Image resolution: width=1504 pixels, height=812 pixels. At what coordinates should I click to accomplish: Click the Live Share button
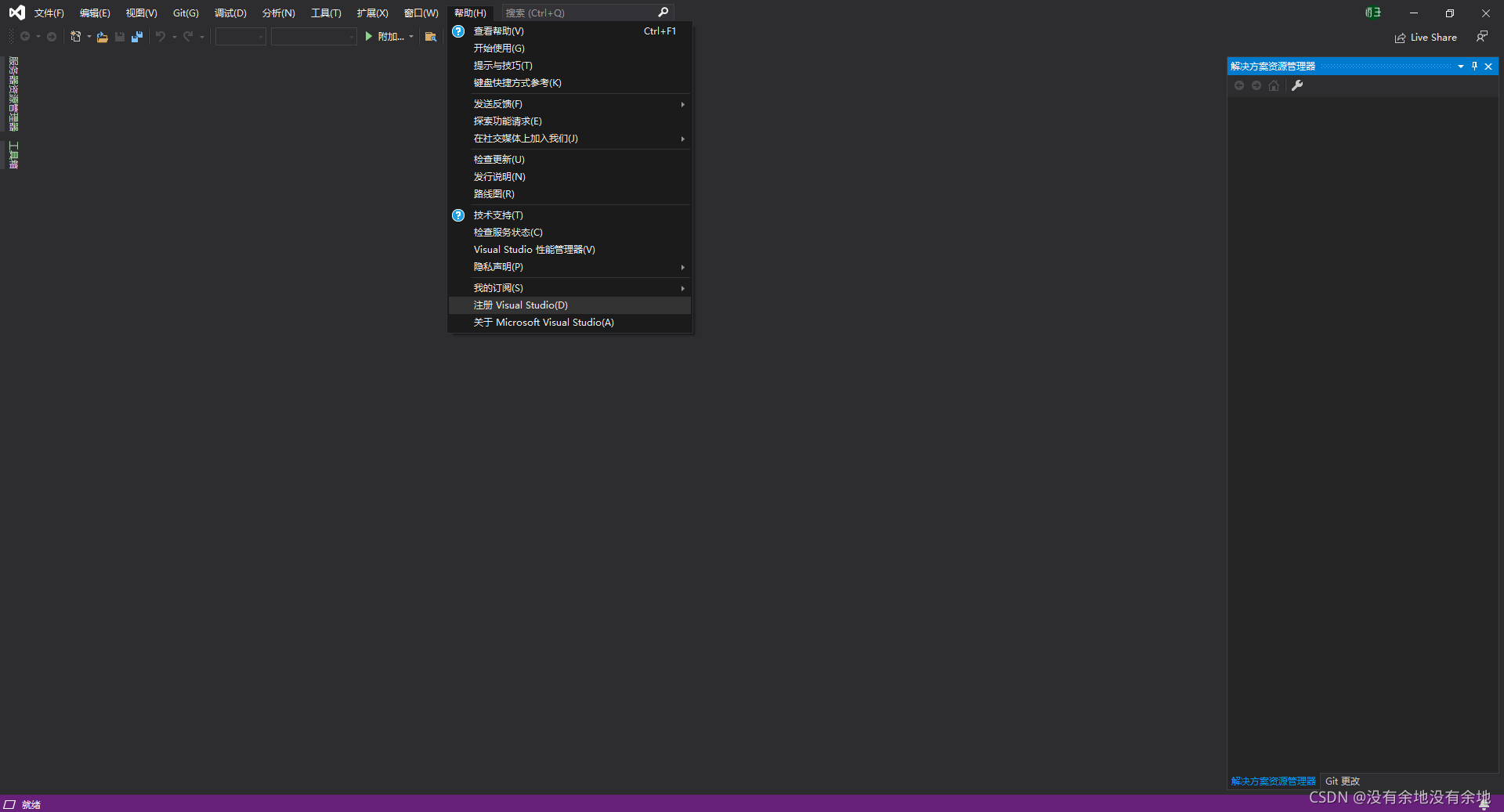pyautogui.click(x=1426, y=38)
